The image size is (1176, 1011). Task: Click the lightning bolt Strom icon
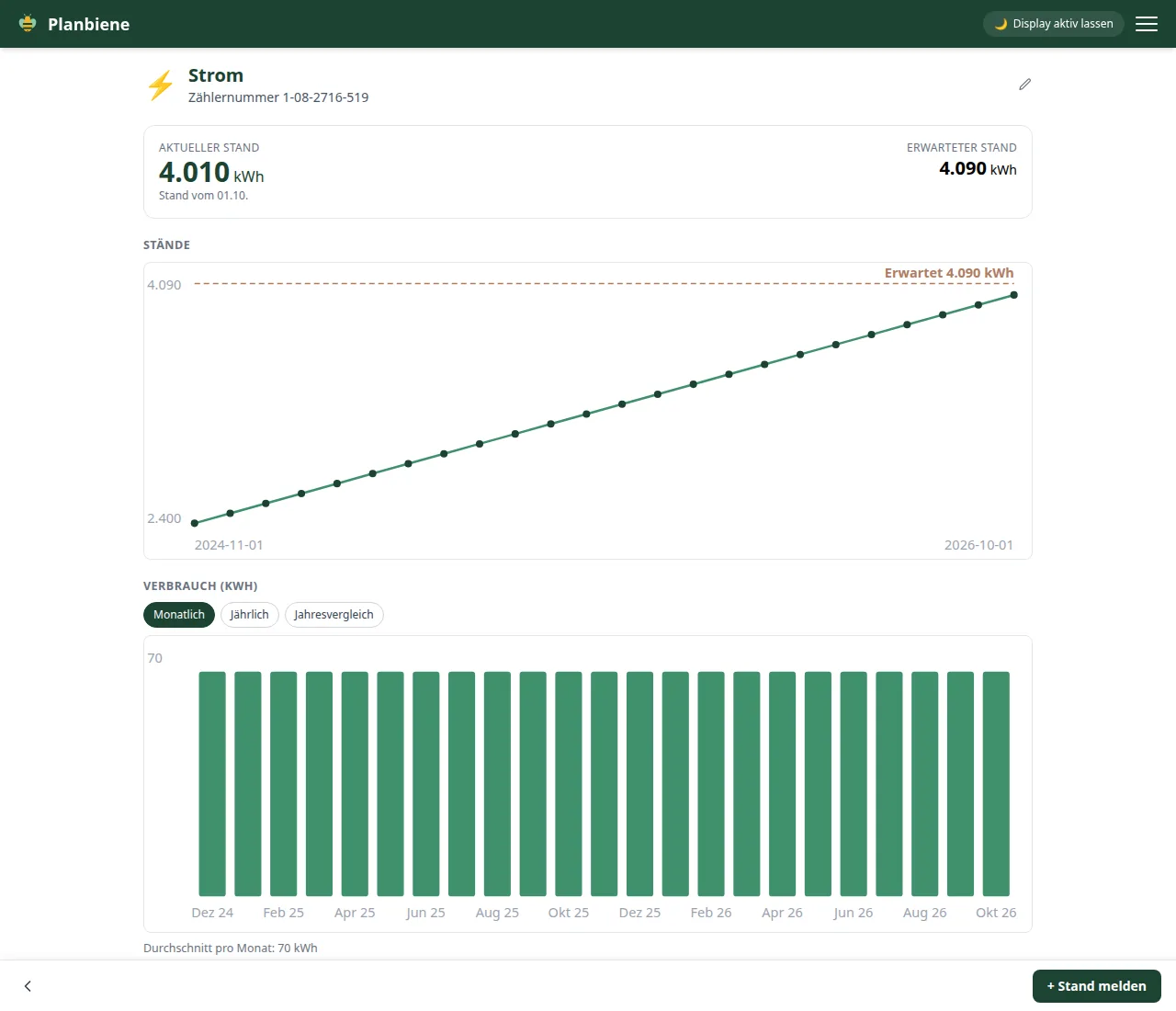(x=161, y=85)
